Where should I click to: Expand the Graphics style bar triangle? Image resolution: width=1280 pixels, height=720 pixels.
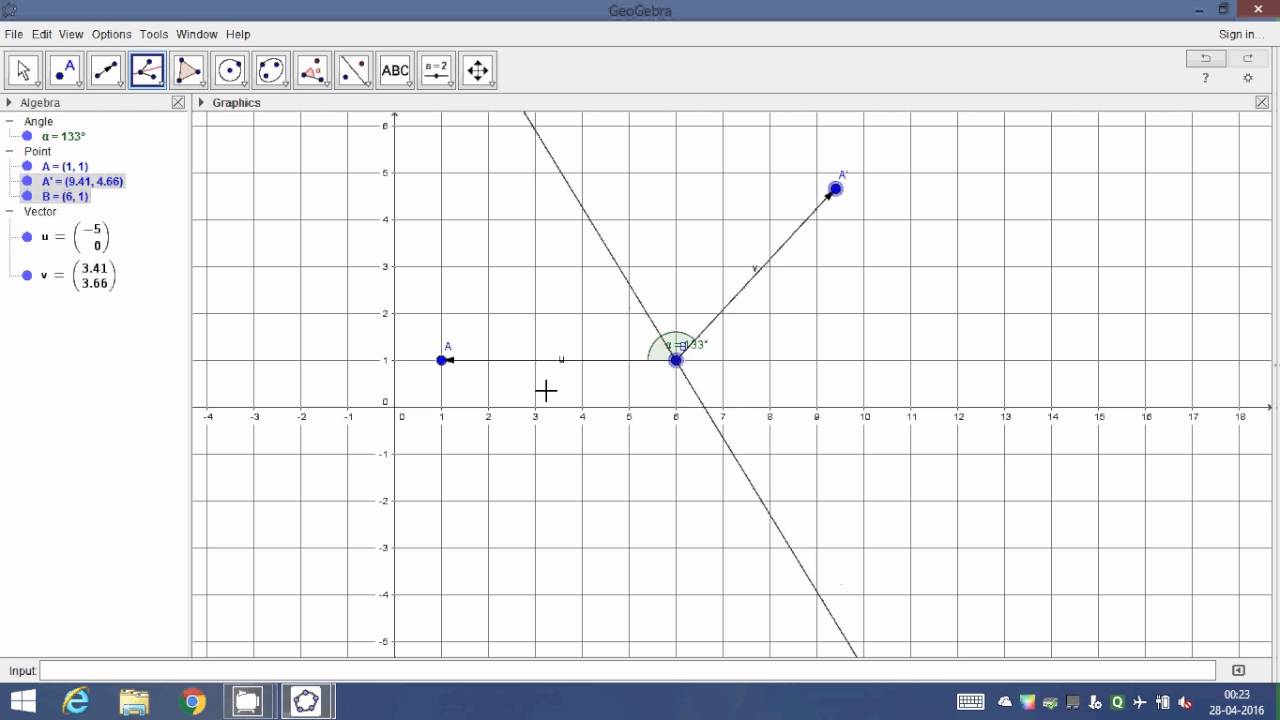201,102
